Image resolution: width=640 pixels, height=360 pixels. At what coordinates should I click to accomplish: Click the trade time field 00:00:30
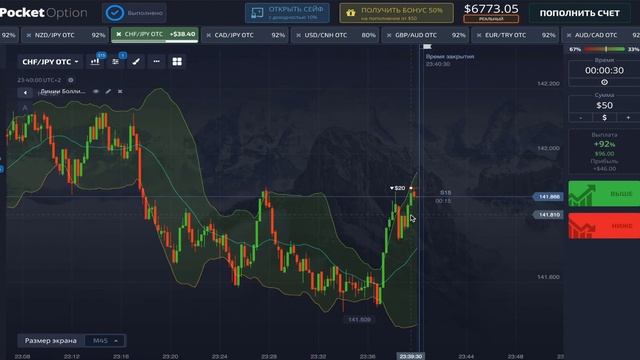coord(604,70)
